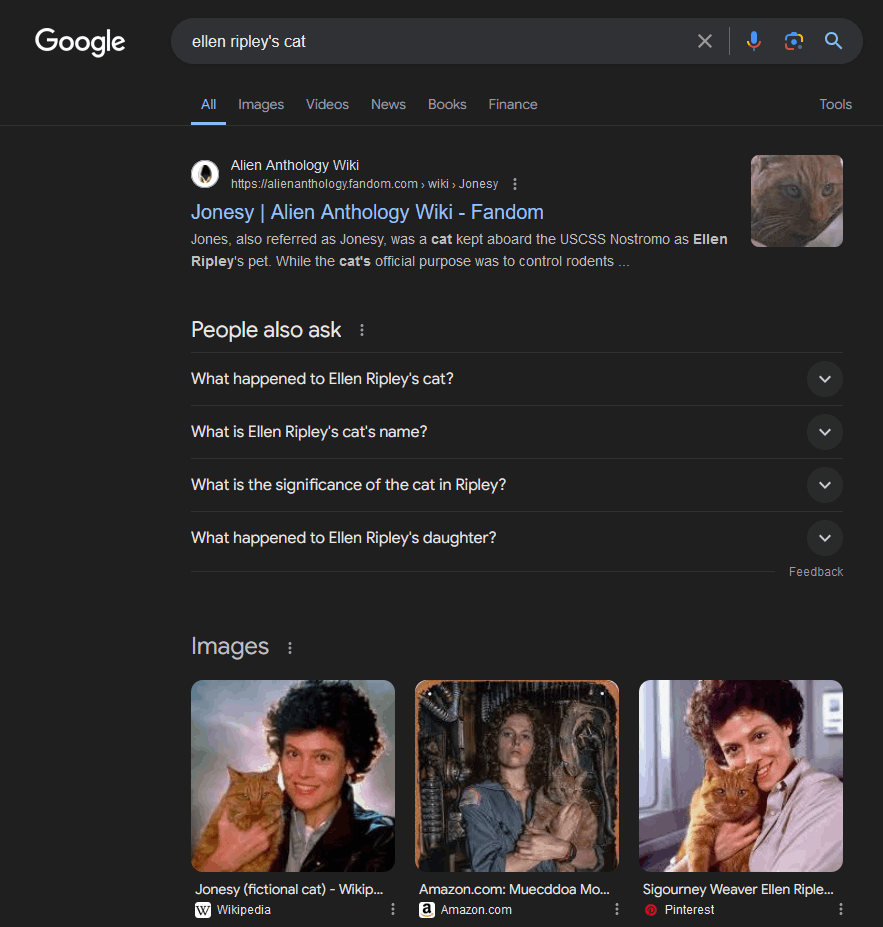883x927 pixels.
Task: Open the Wikipedia Jonesy image thumbnail
Action: [293, 776]
